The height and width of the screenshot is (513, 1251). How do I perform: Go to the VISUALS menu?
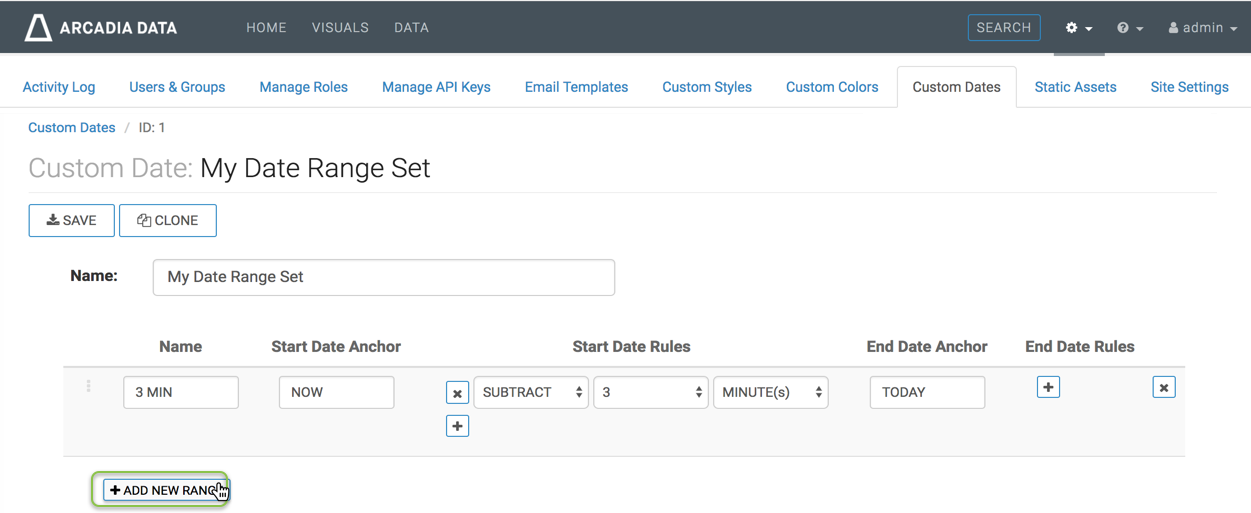coord(340,28)
